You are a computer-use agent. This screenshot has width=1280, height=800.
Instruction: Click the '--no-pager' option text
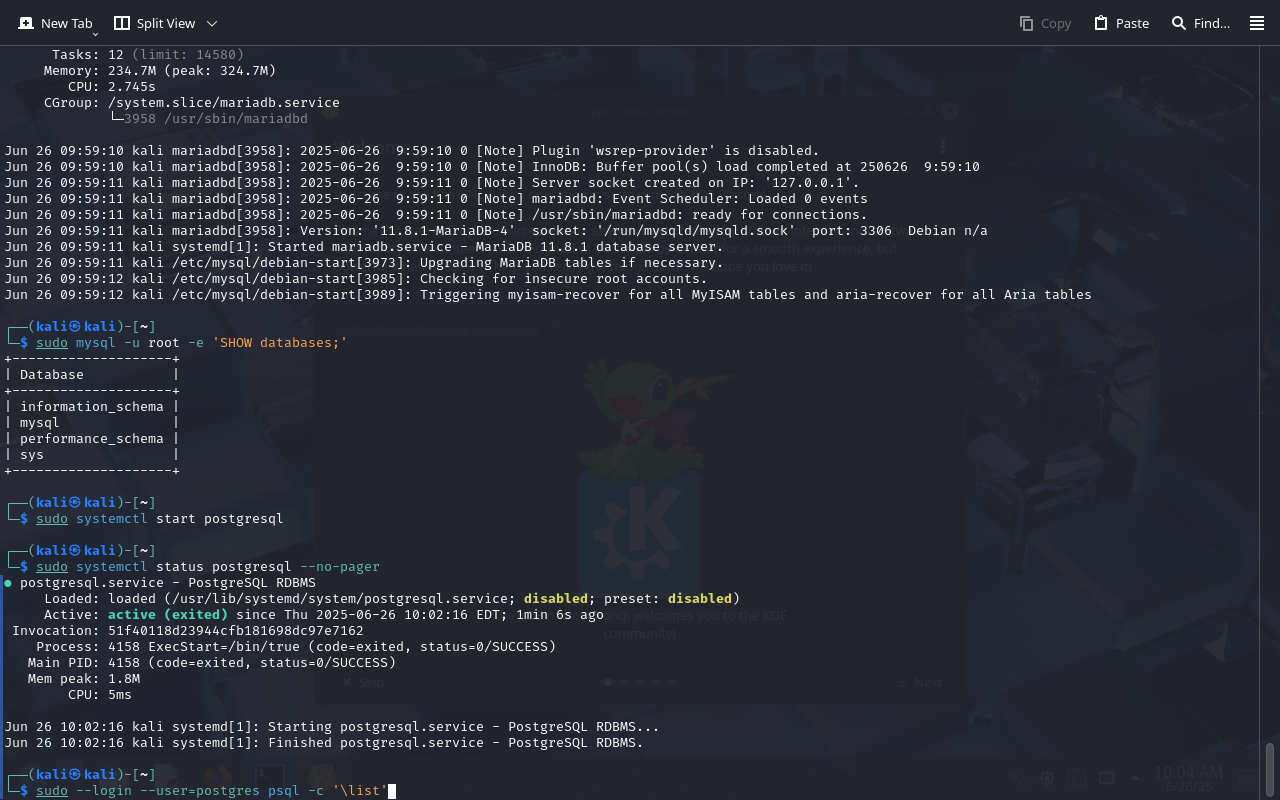click(x=340, y=567)
